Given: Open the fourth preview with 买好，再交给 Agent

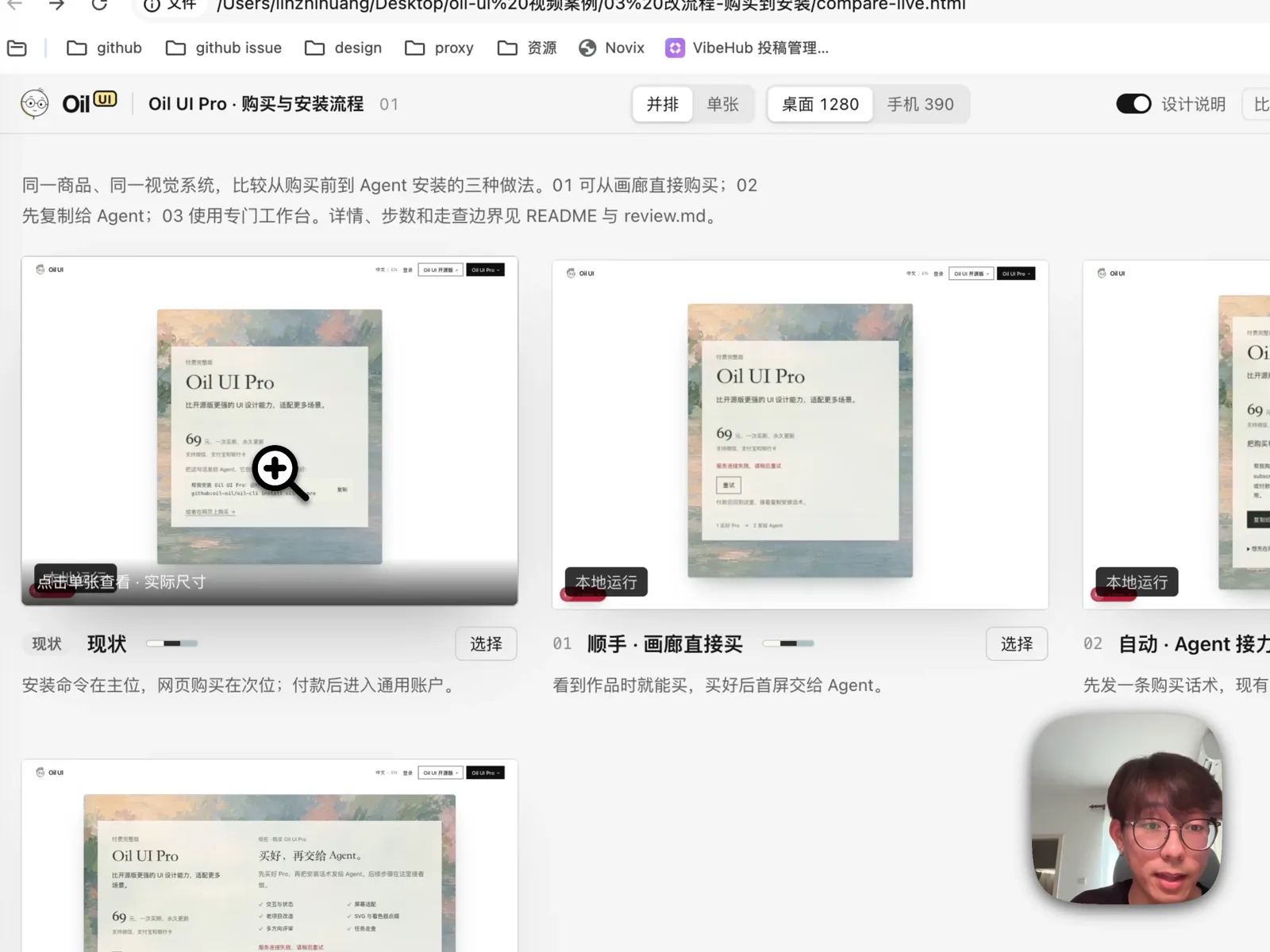Looking at the screenshot, I should pos(270,856).
